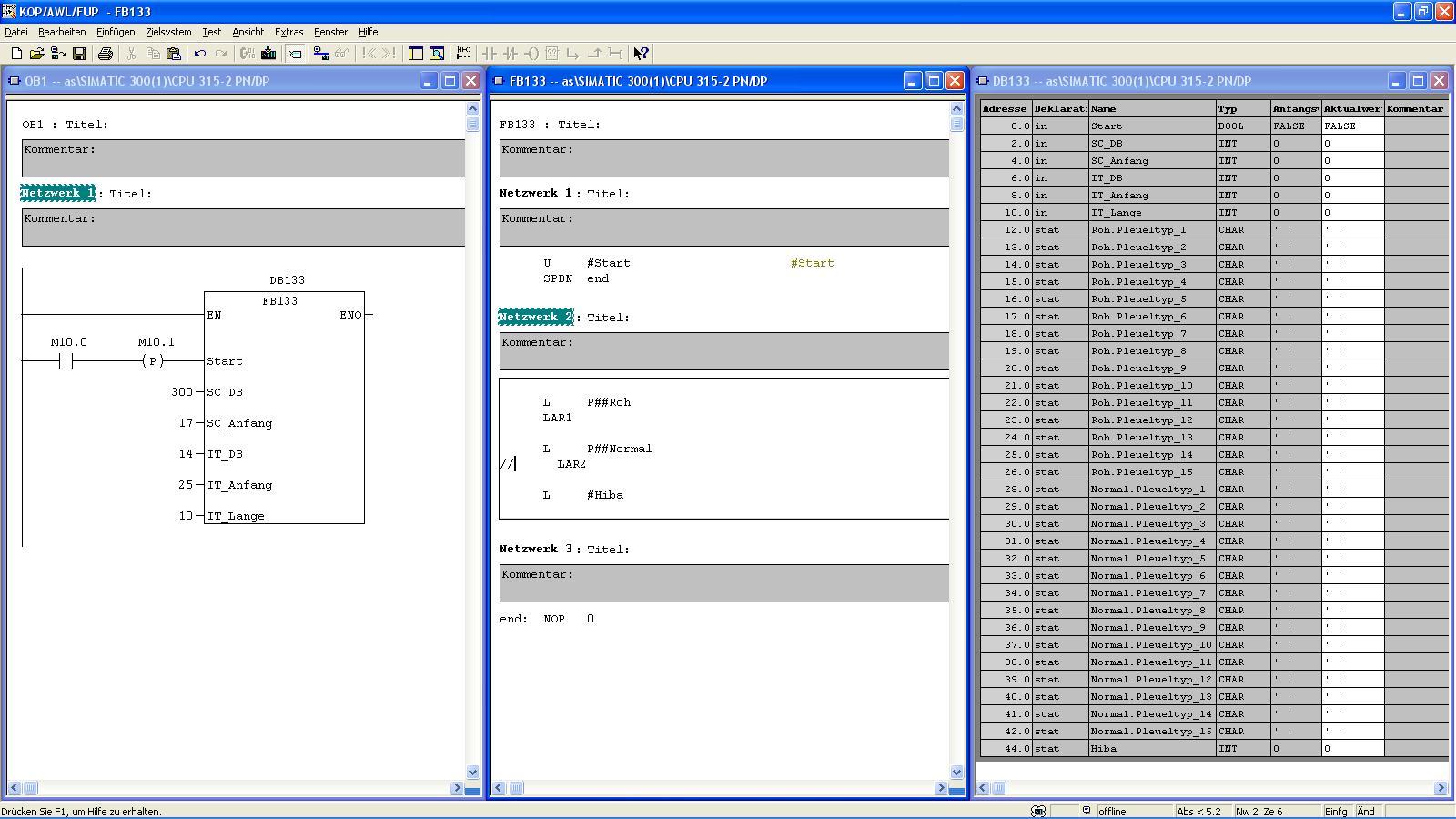
Task: Click Netzwerk 3 heading in FB133 window
Action: (x=536, y=549)
